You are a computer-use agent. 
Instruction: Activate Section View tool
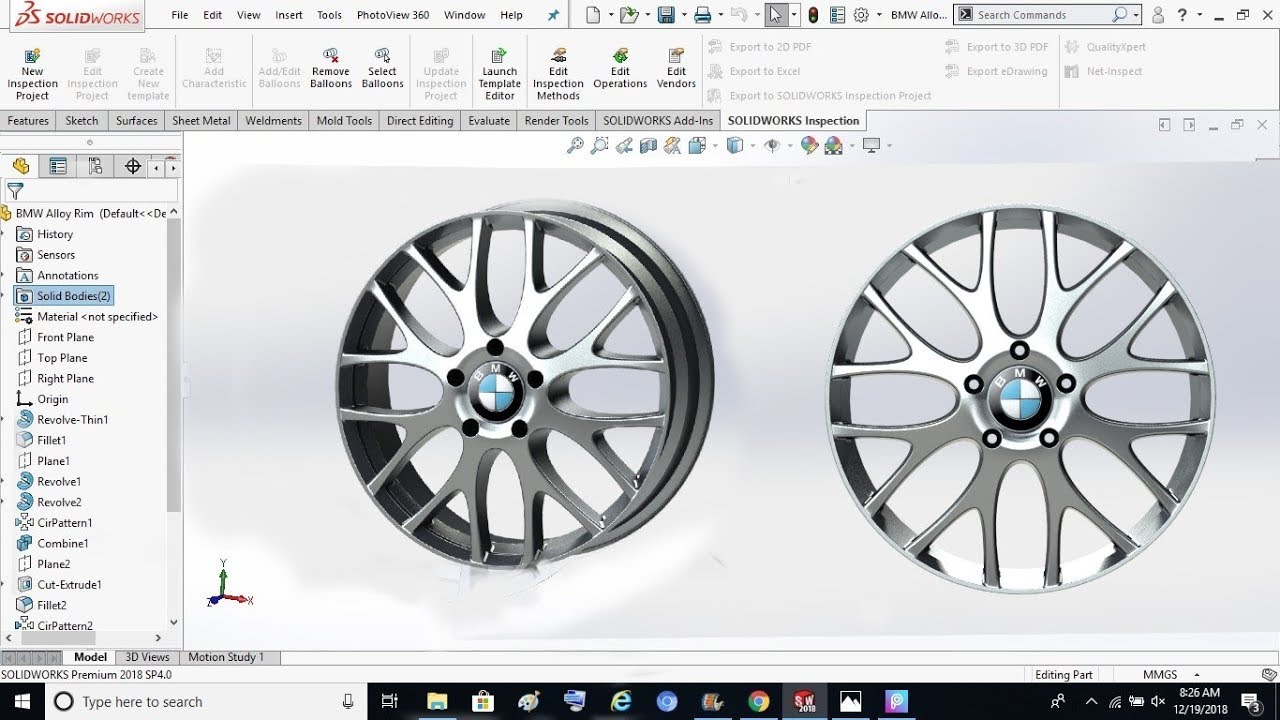[648, 146]
